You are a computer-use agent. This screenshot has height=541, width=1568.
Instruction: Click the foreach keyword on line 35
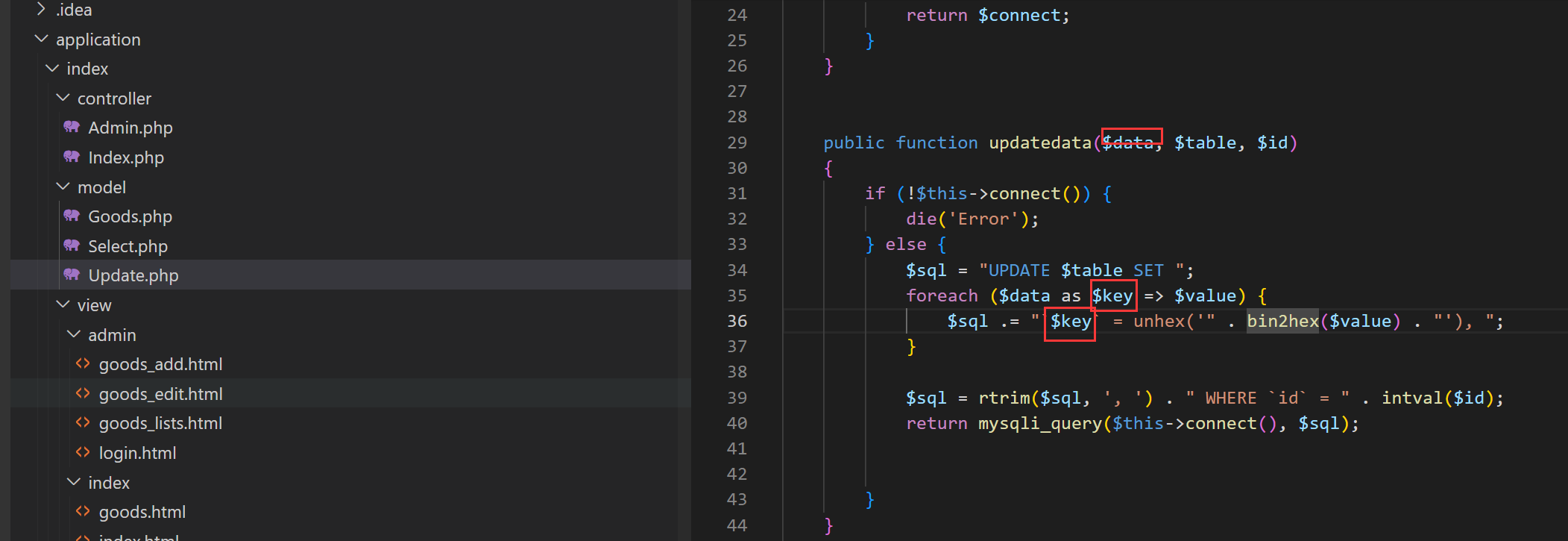point(942,295)
